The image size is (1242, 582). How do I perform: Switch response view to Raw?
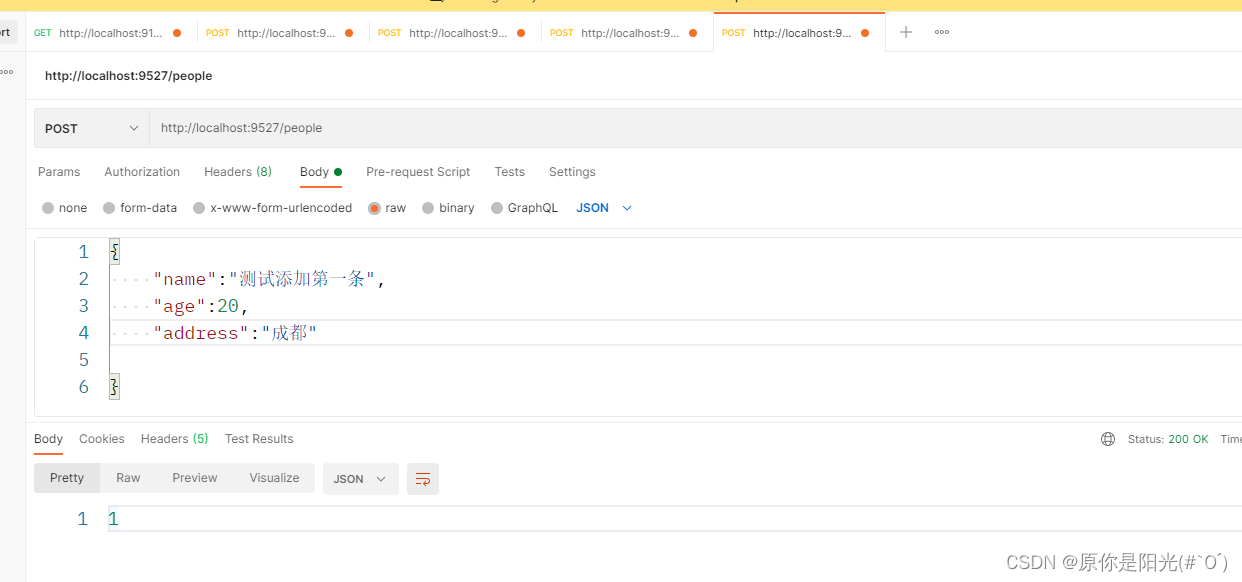pyautogui.click(x=128, y=478)
